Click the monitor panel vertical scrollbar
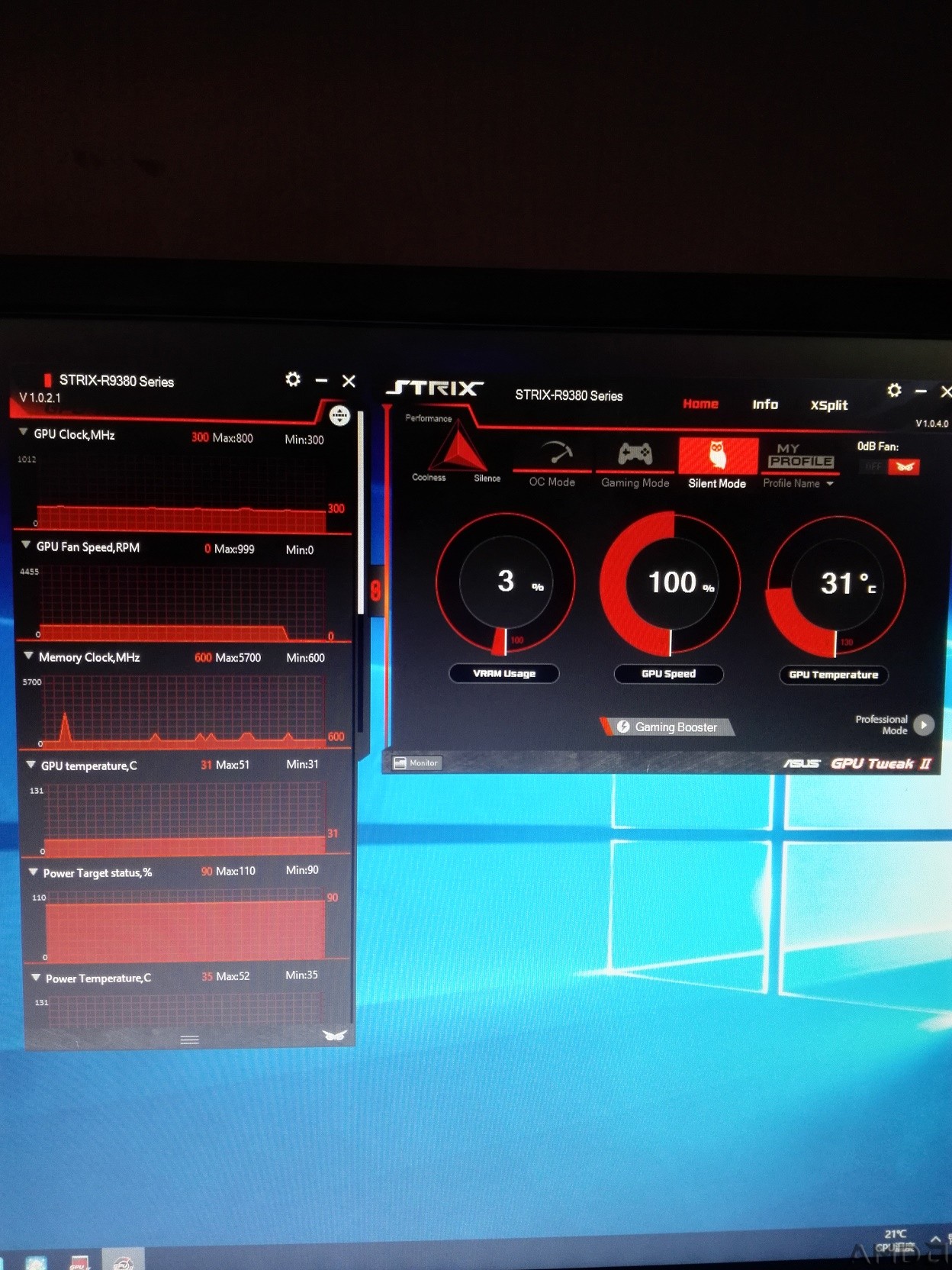The width and height of the screenshot is (952, 1270). [x=361, y=513]
